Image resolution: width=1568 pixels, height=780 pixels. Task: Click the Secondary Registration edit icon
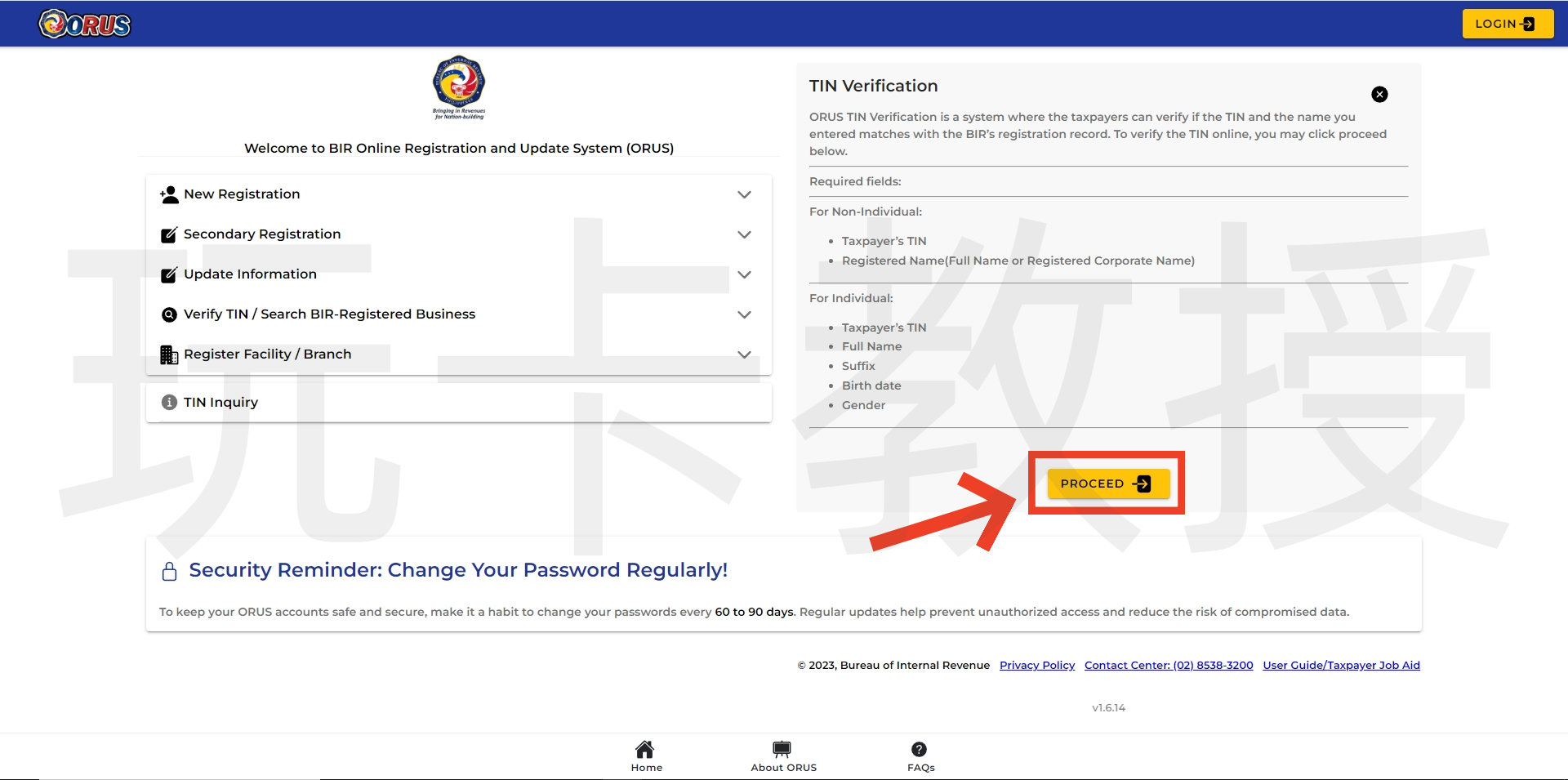[169, 234]
